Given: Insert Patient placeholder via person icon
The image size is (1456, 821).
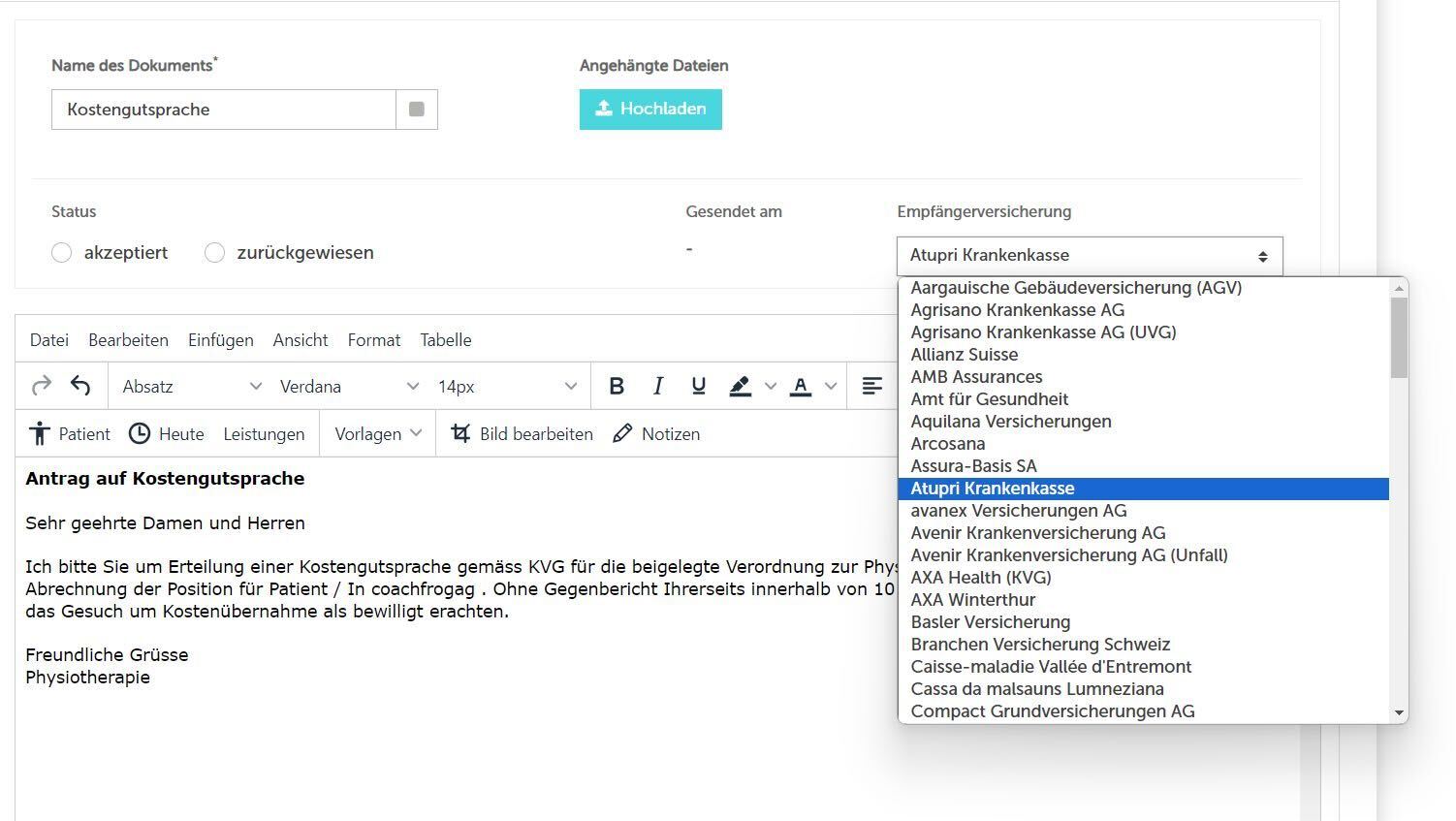Looking at the screenshot, I should [x=70, y=434].
